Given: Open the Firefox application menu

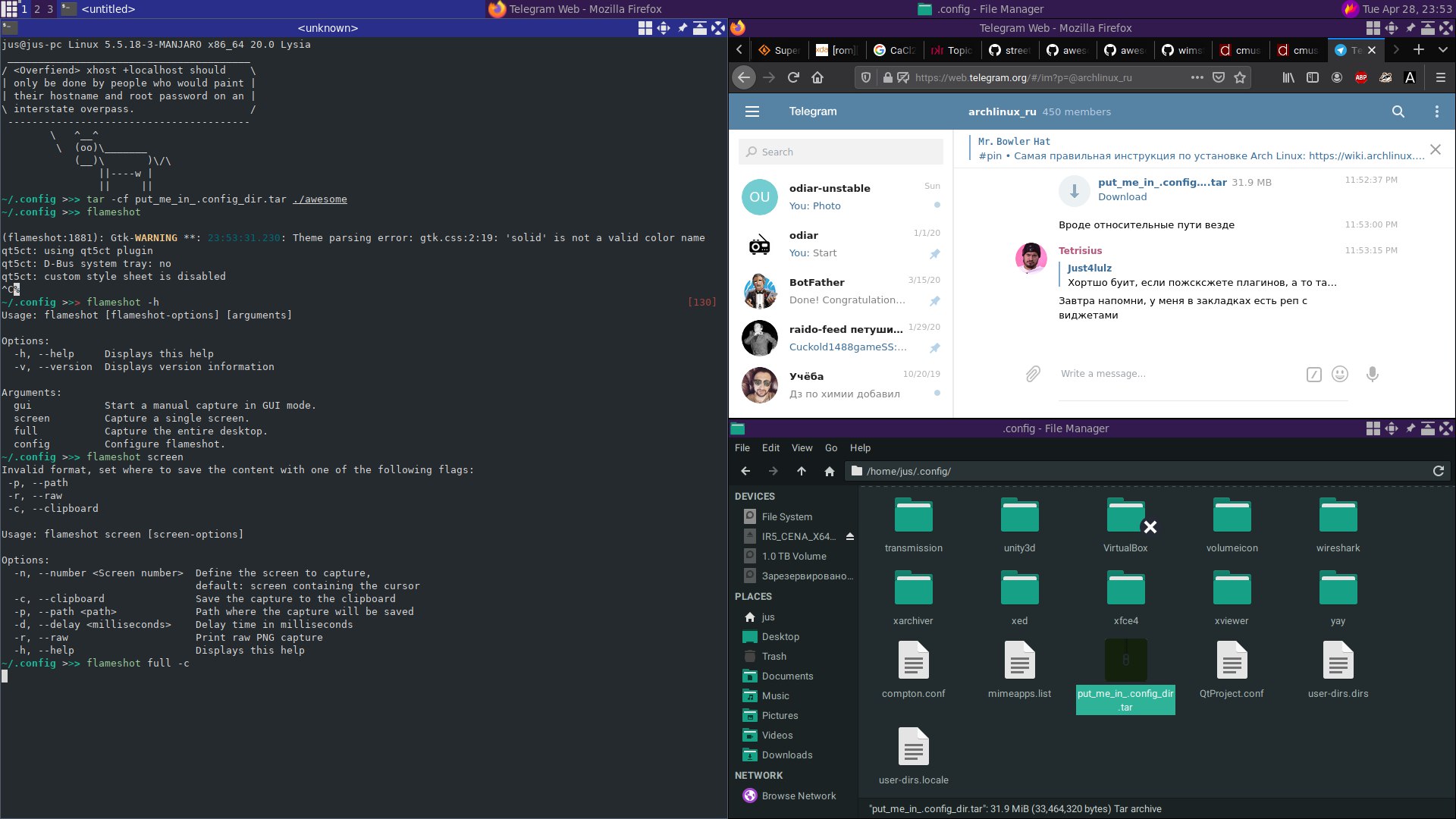Looking at the screenshot, I should pos(1441,77).
